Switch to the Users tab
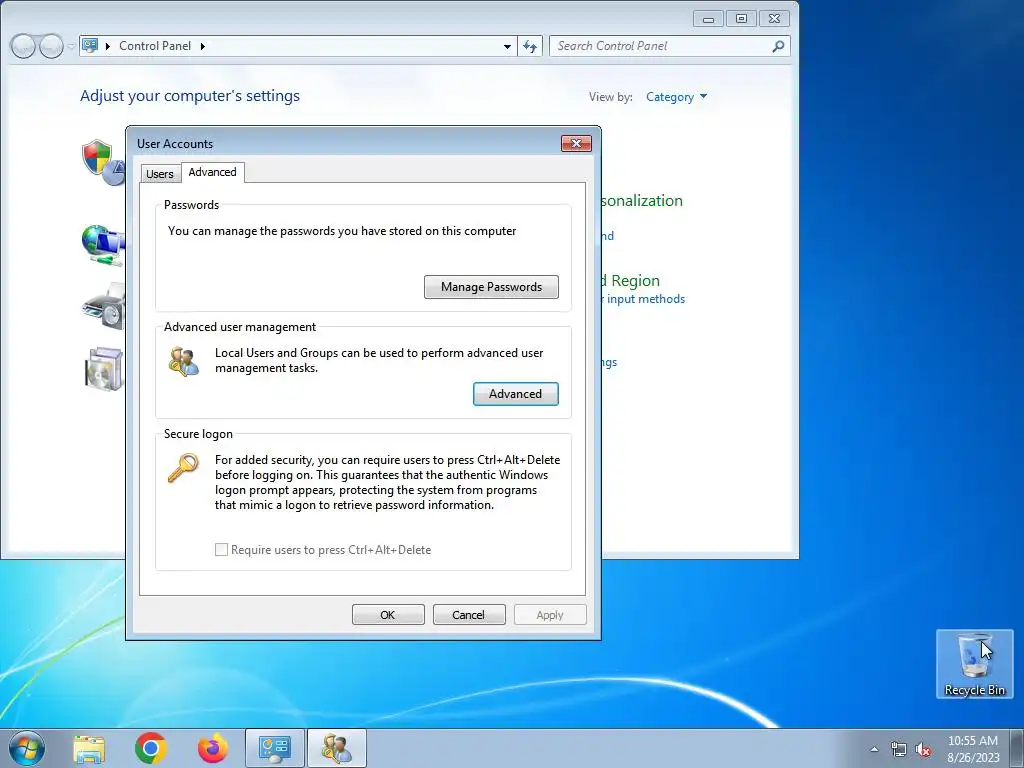The image size is (1024, 768). [160, 174]
